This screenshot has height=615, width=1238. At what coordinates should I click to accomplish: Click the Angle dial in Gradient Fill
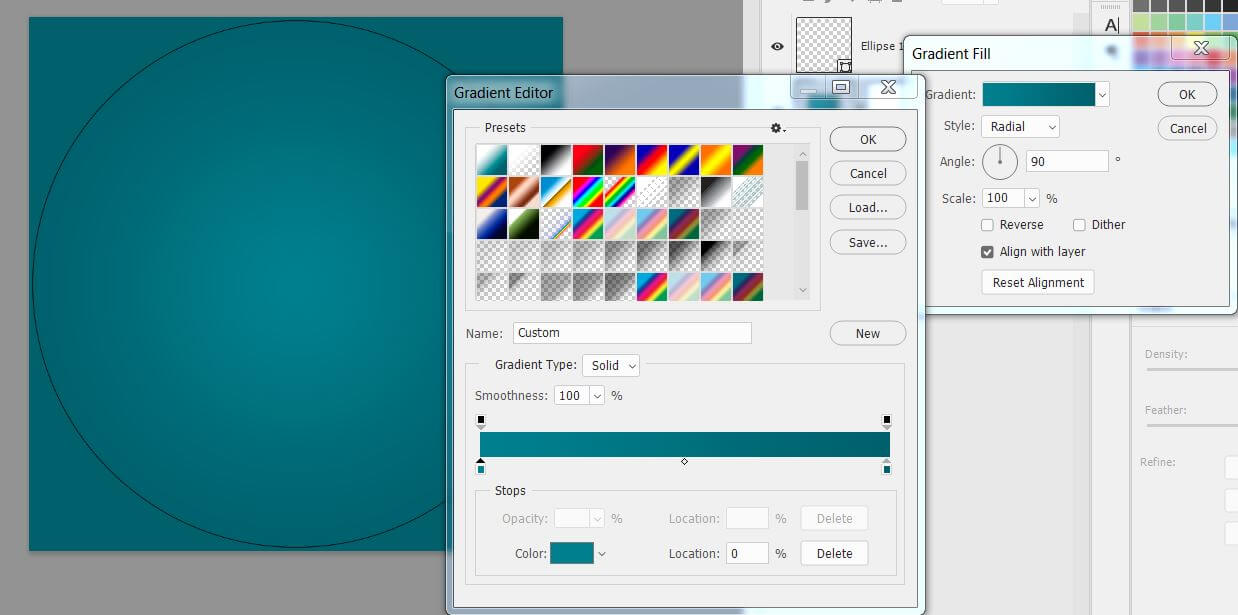(x=1000, y=161)
